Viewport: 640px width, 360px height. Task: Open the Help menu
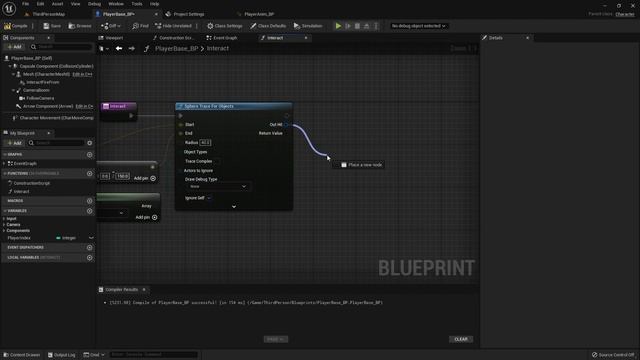click(154, 4)
